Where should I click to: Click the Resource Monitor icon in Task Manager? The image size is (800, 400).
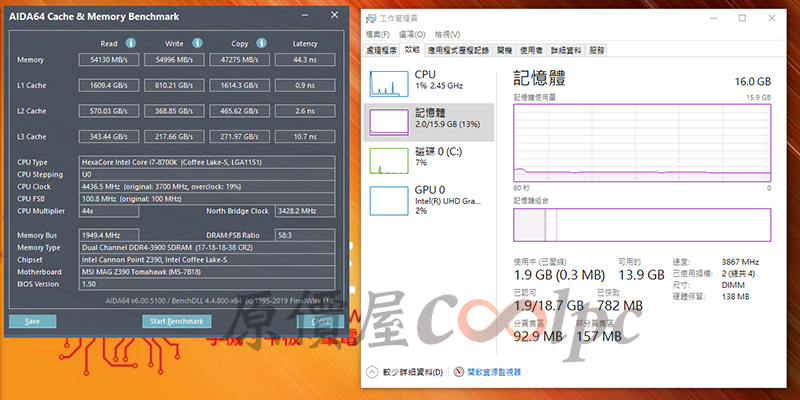point(459,372)
